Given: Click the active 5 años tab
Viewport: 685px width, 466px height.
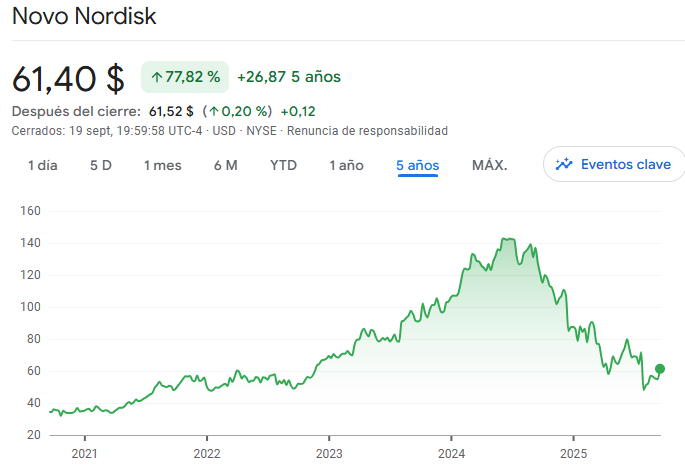Looking at the screenshot, I should [x=417, y=165].
